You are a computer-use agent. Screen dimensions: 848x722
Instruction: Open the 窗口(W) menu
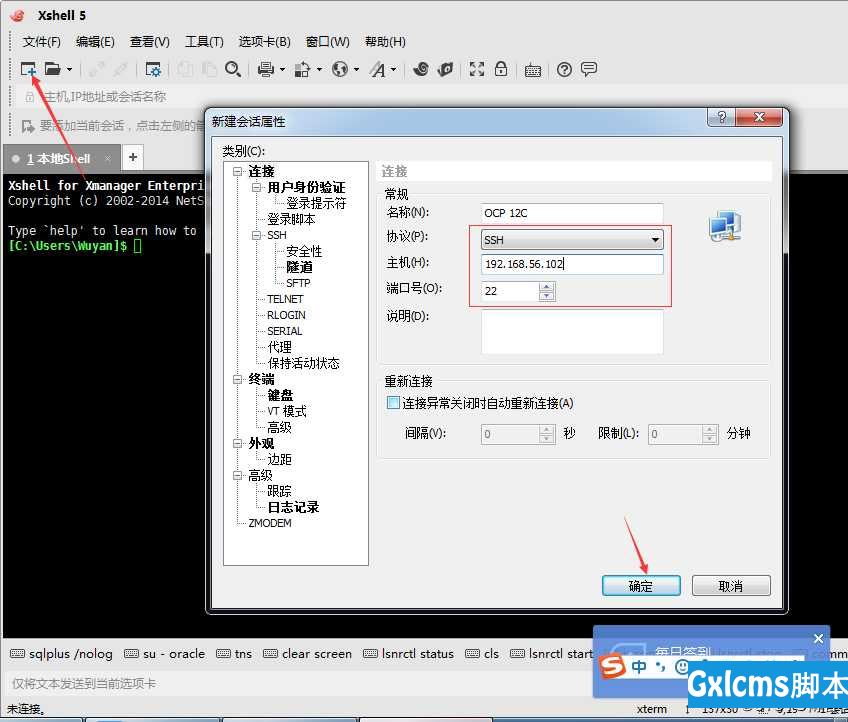[328, 42]
